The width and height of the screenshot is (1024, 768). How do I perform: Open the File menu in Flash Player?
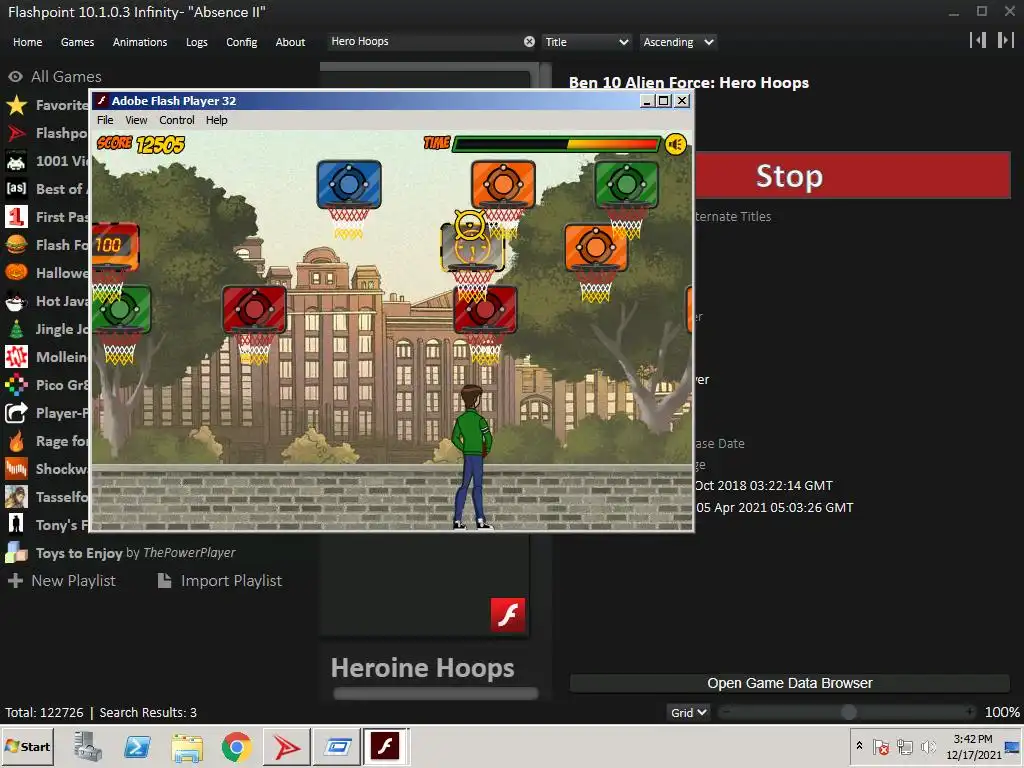[105, 120]
